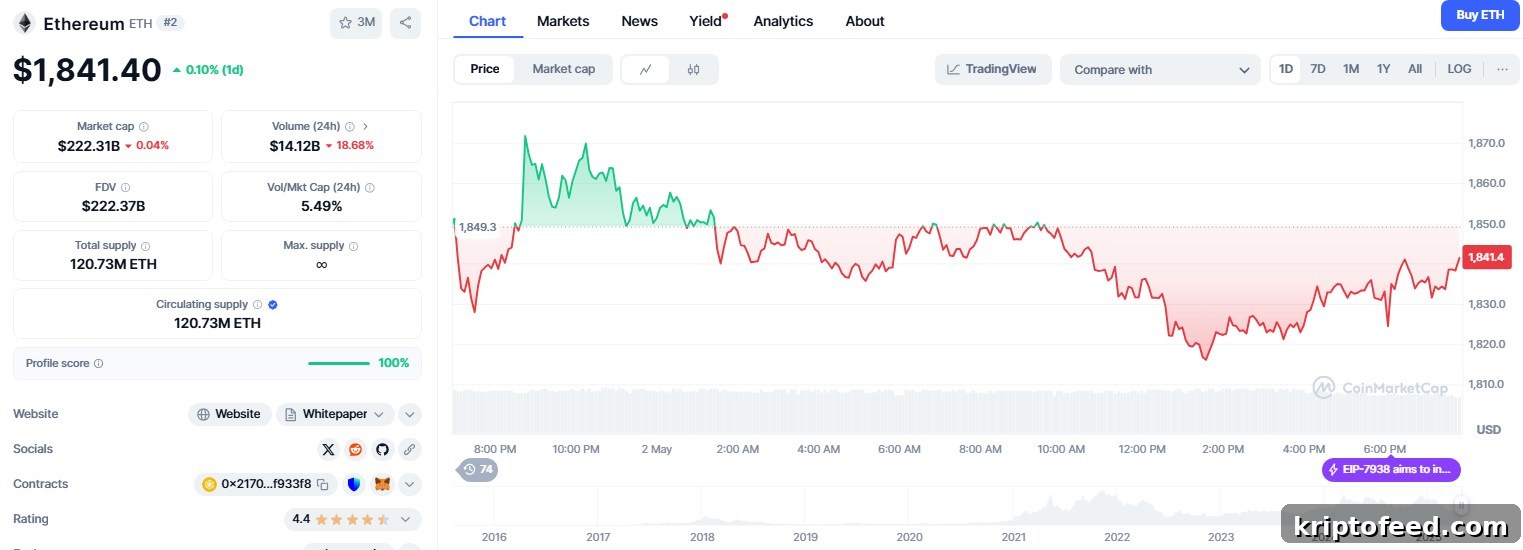
Task: Expand the Contracts row chevron
Action: point(410,484)
